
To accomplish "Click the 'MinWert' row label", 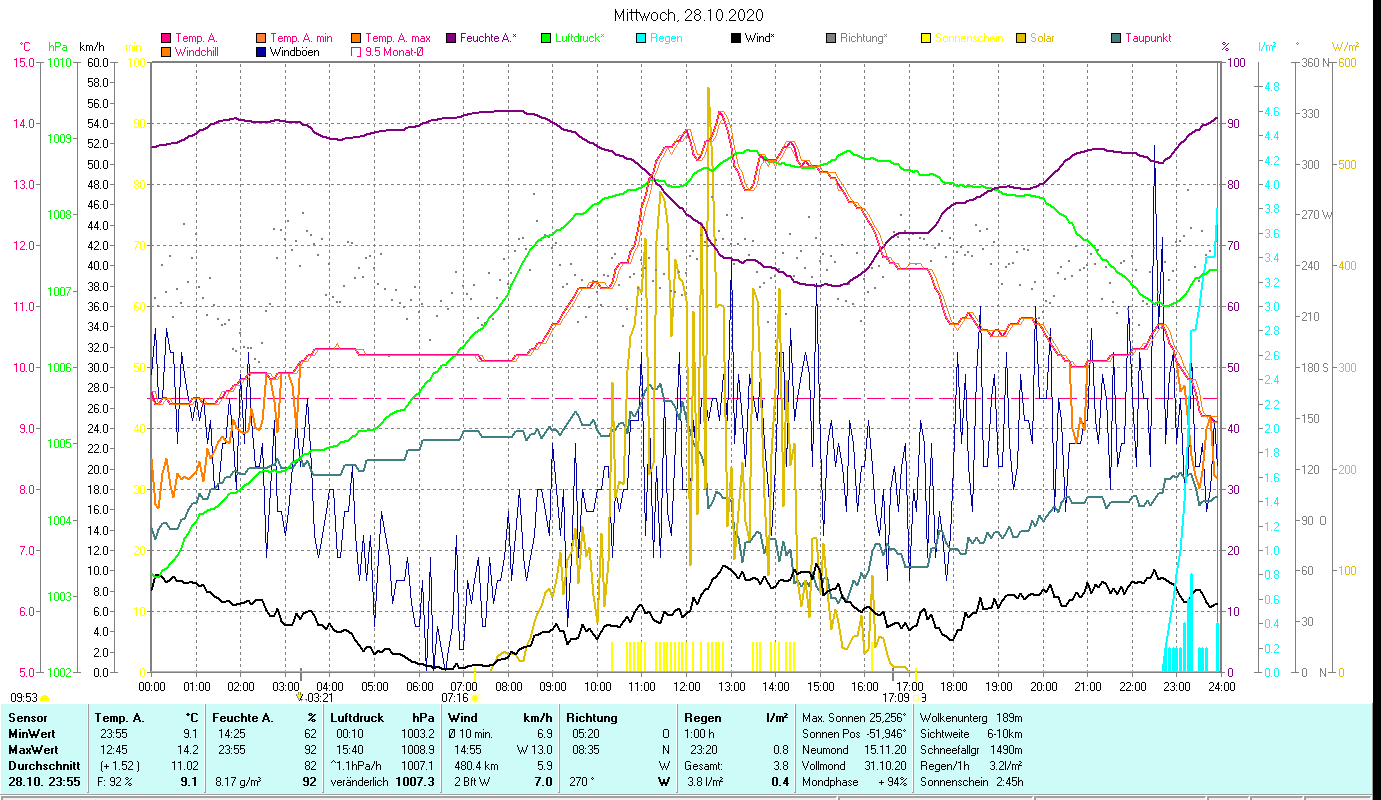I will pos(31,734).
